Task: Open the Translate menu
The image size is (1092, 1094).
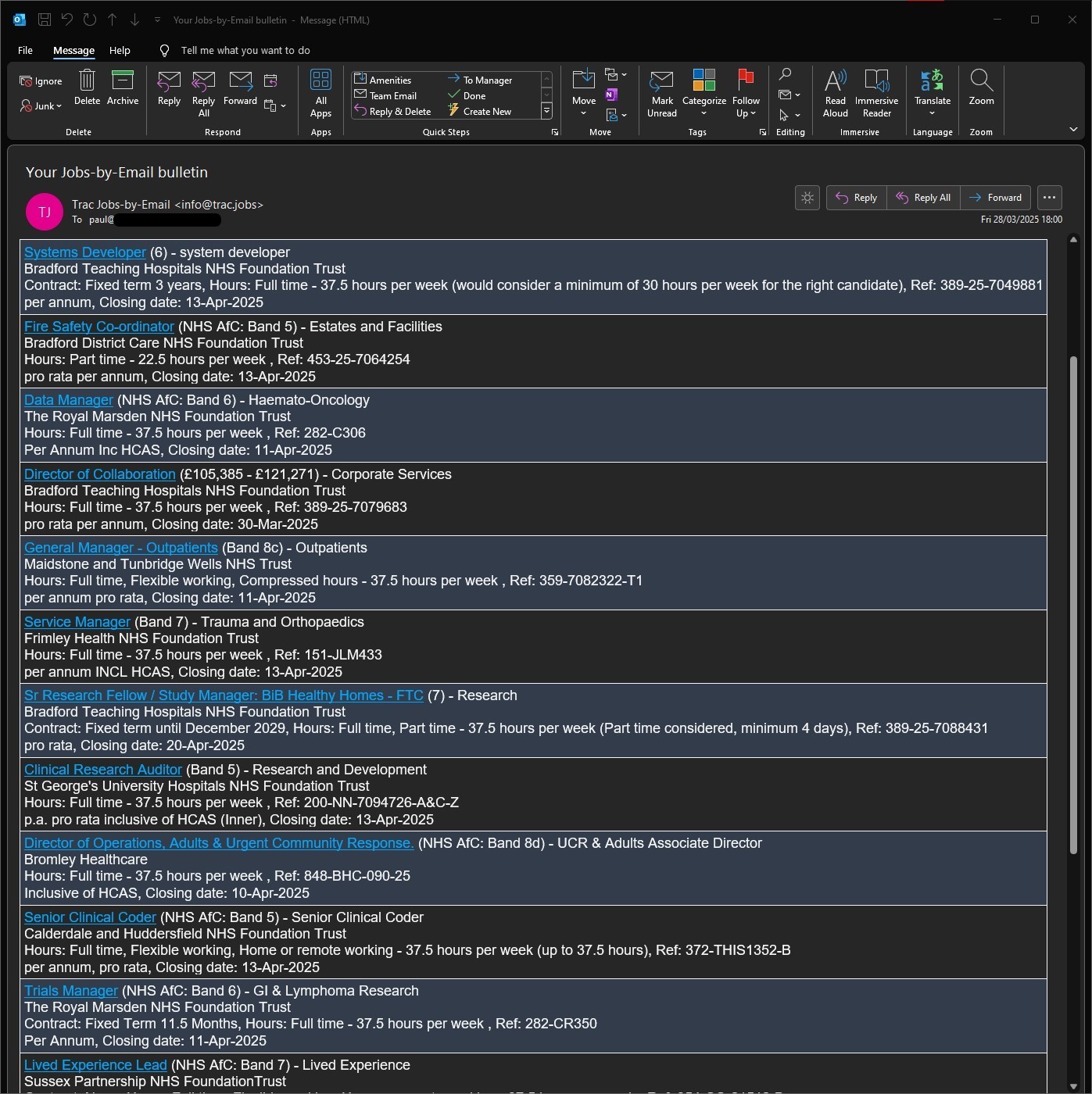Action: [x=932, y=93]
